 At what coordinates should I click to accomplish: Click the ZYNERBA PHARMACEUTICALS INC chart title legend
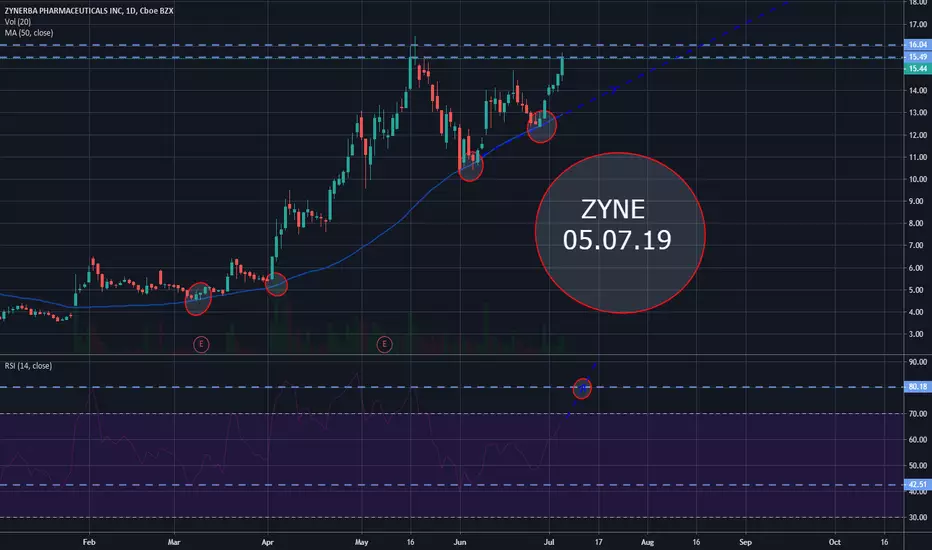click(x=89, y=11)
